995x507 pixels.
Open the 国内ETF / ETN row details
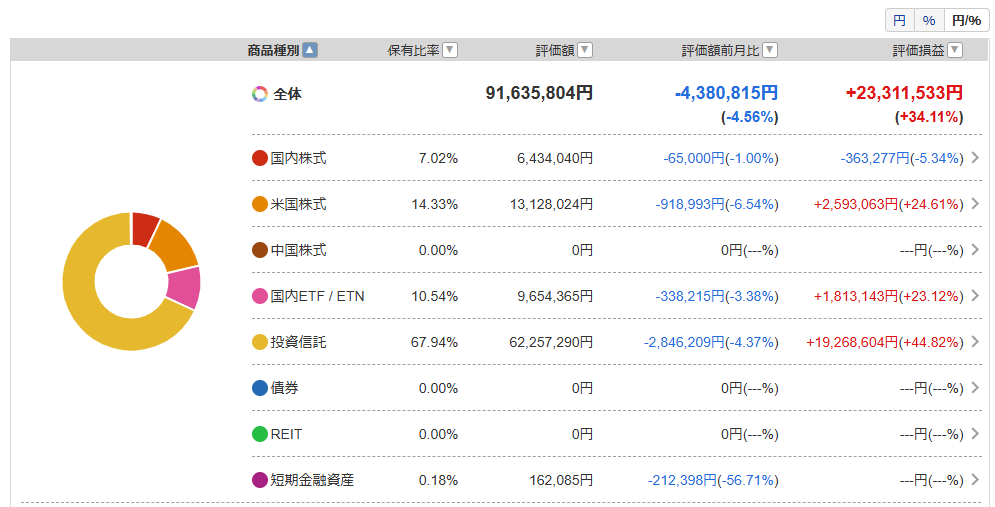(616, 296)
